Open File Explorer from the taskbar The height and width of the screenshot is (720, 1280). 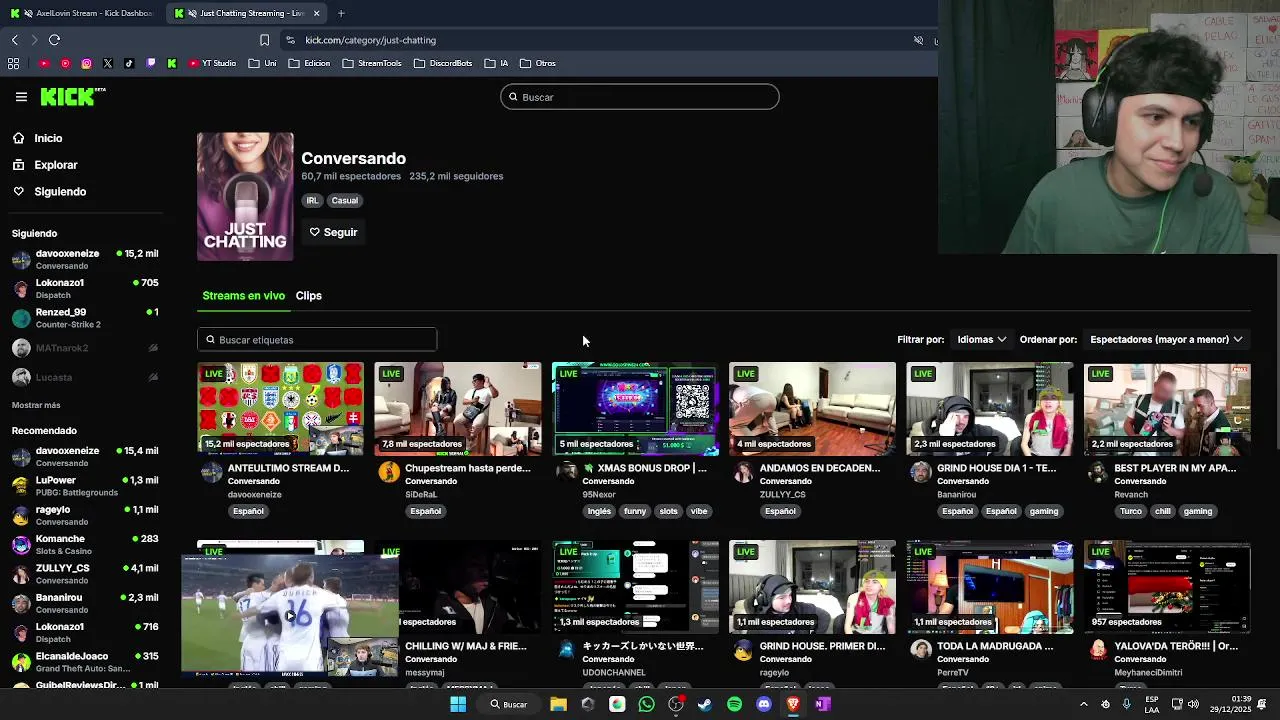click(x=558, y=704)
